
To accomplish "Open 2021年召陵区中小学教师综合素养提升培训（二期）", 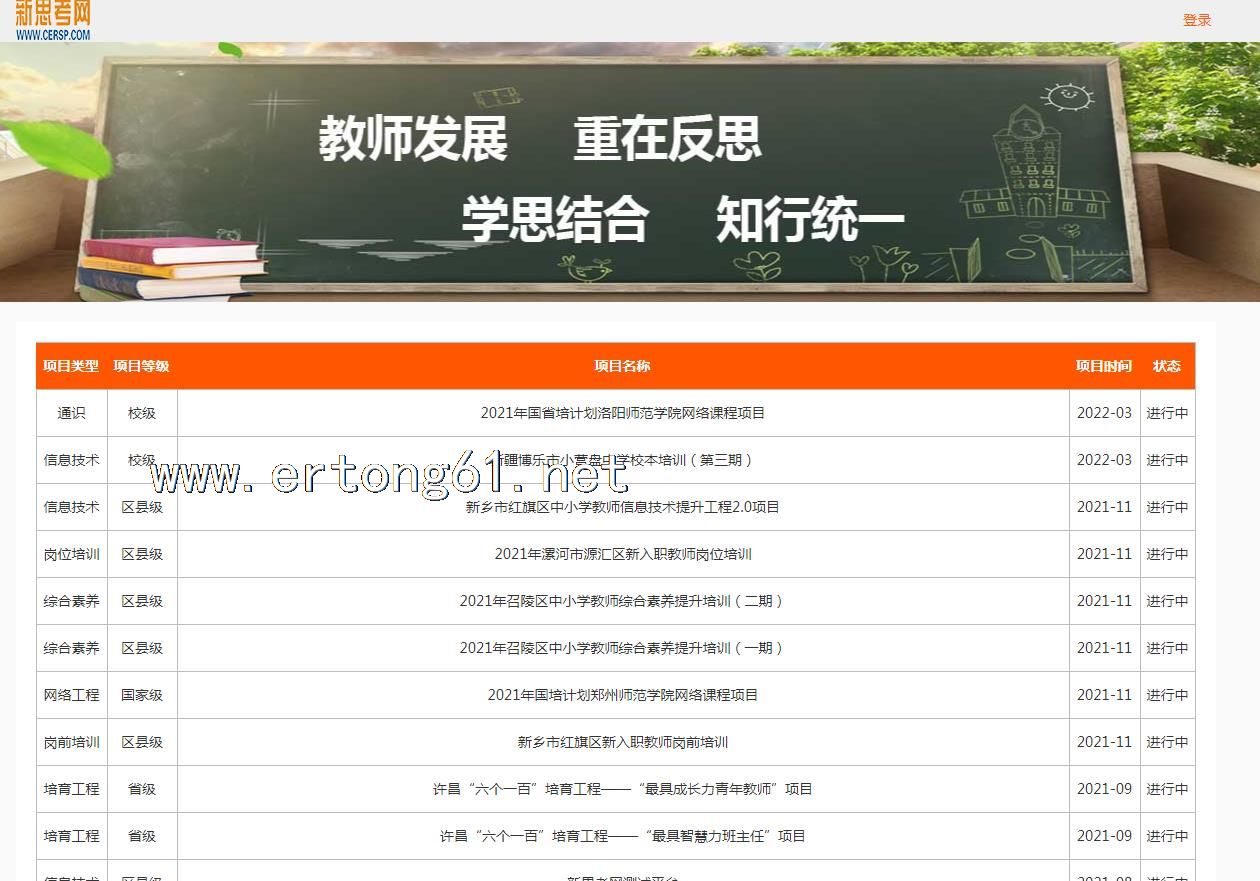I will [622, 601].
